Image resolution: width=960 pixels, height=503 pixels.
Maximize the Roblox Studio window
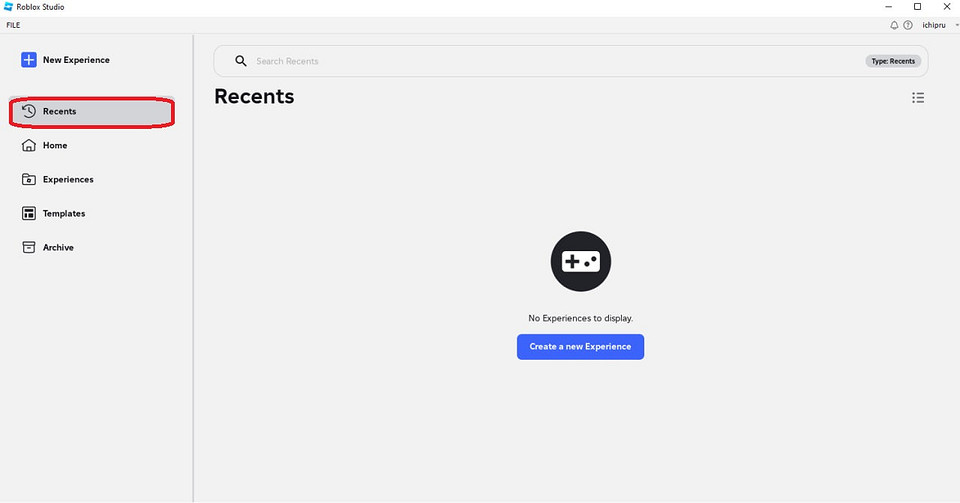coord(917,7)
